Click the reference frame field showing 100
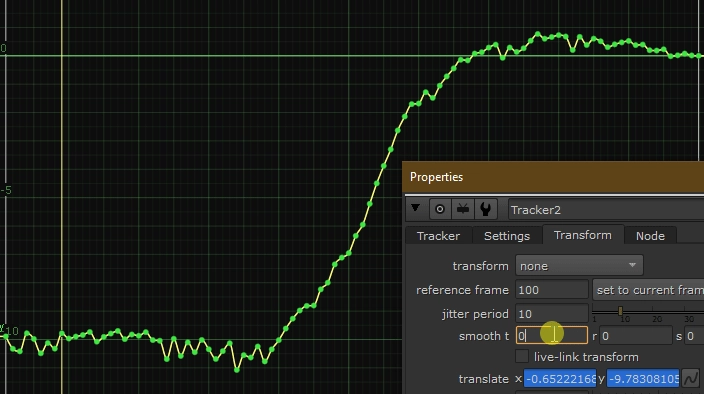The image size is (704, 394). pyautogui.click(x=551, y=290)
